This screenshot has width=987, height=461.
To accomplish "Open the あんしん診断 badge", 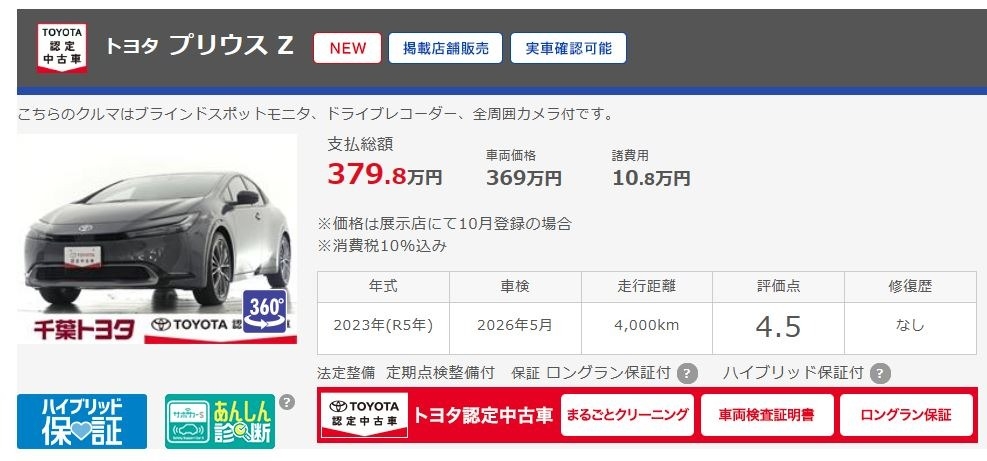I will [x=220, y=421].
